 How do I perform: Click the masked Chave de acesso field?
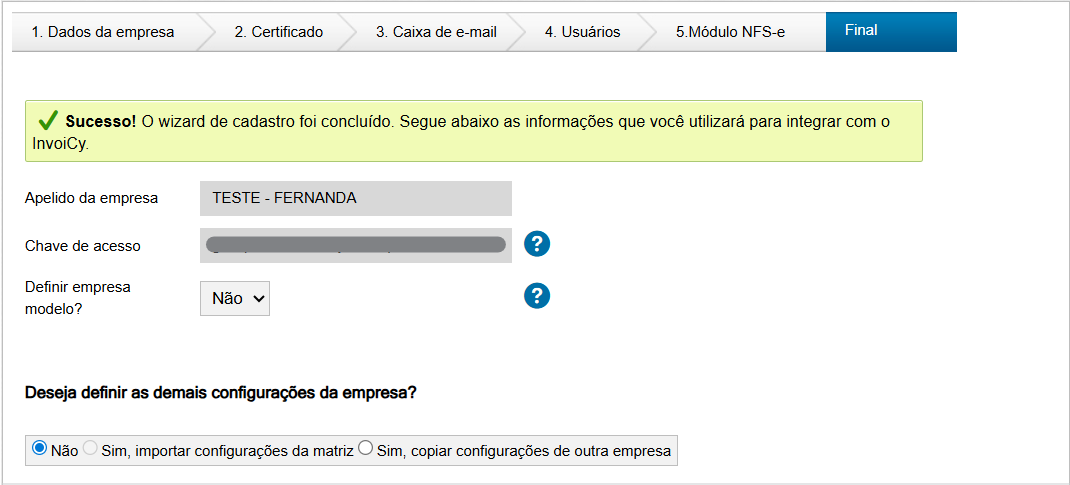coord(356,245)
